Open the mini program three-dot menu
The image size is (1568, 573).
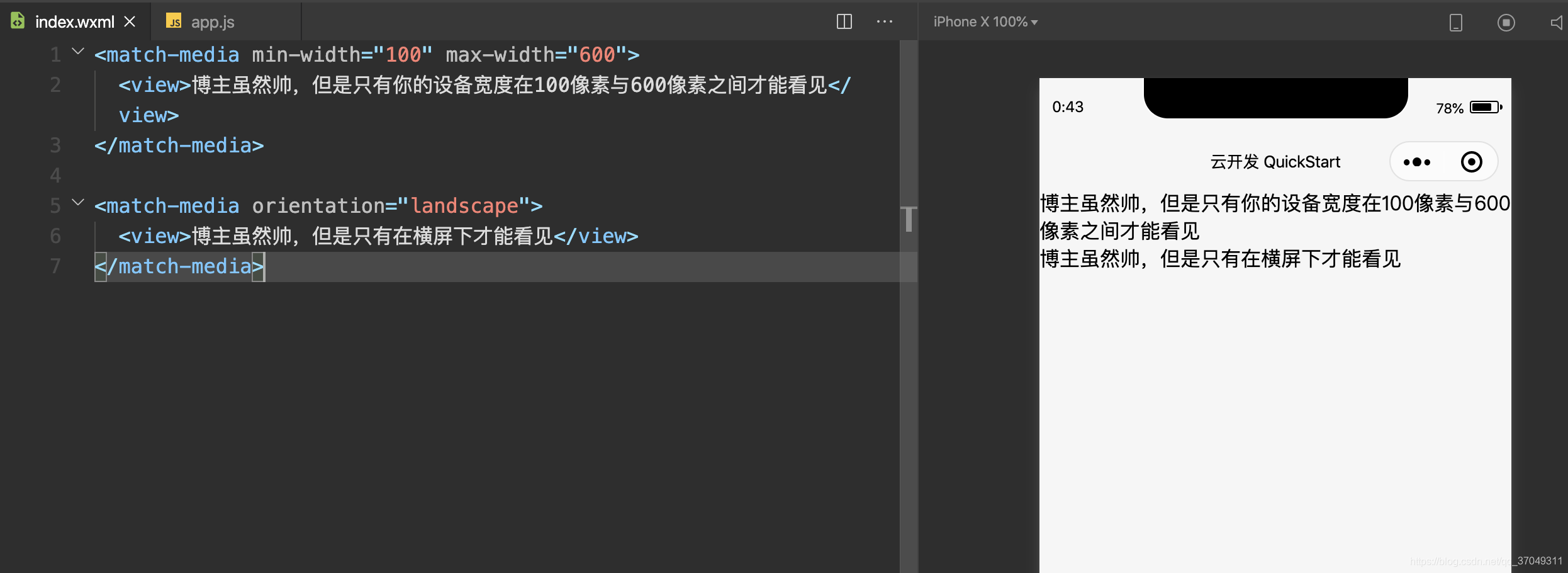coord(1417,162)
